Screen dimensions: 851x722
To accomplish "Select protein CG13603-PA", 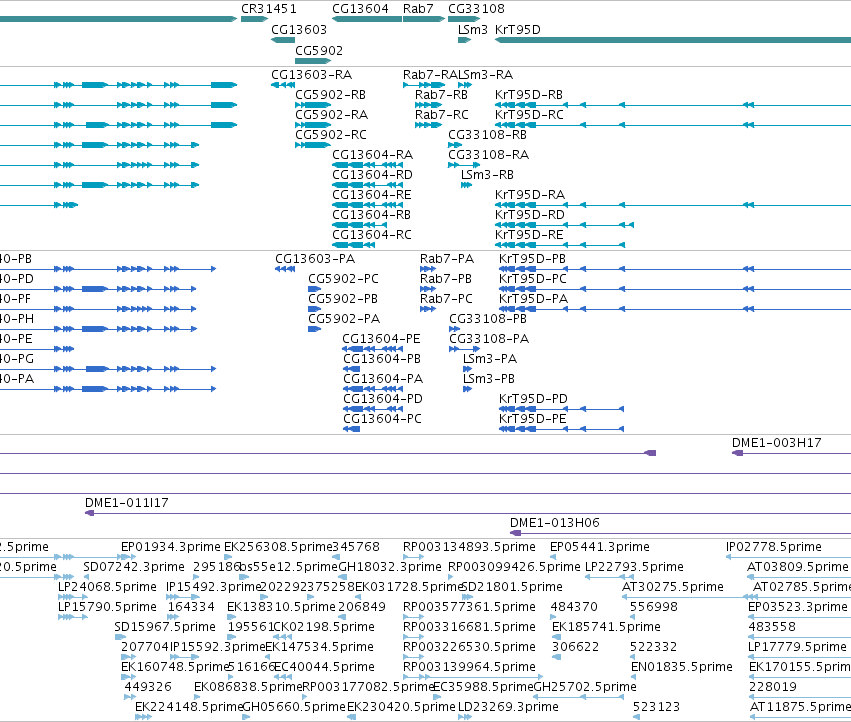I will point(315,259).
